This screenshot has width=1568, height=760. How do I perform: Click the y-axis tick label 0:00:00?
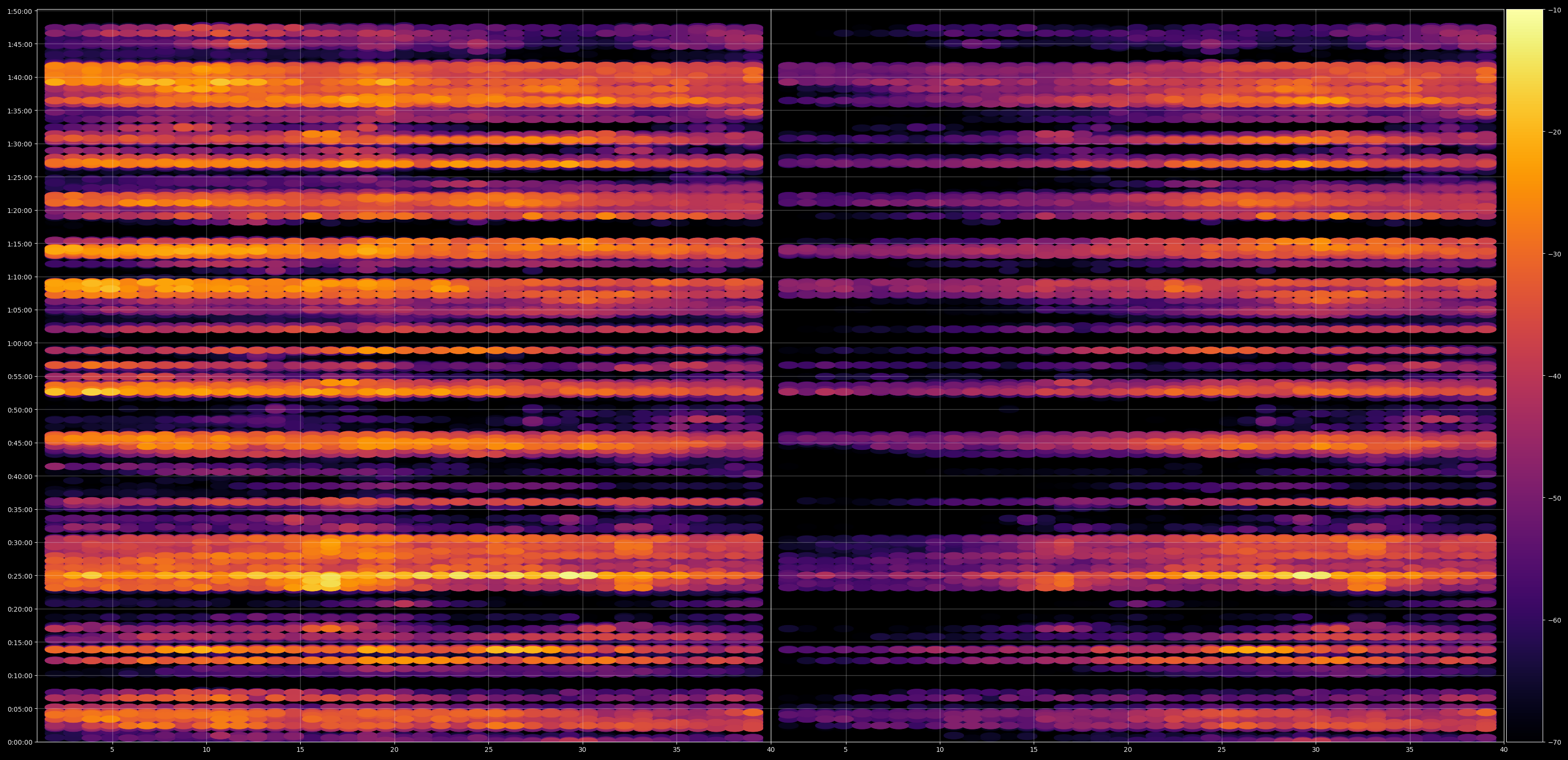tap(20, 742)
